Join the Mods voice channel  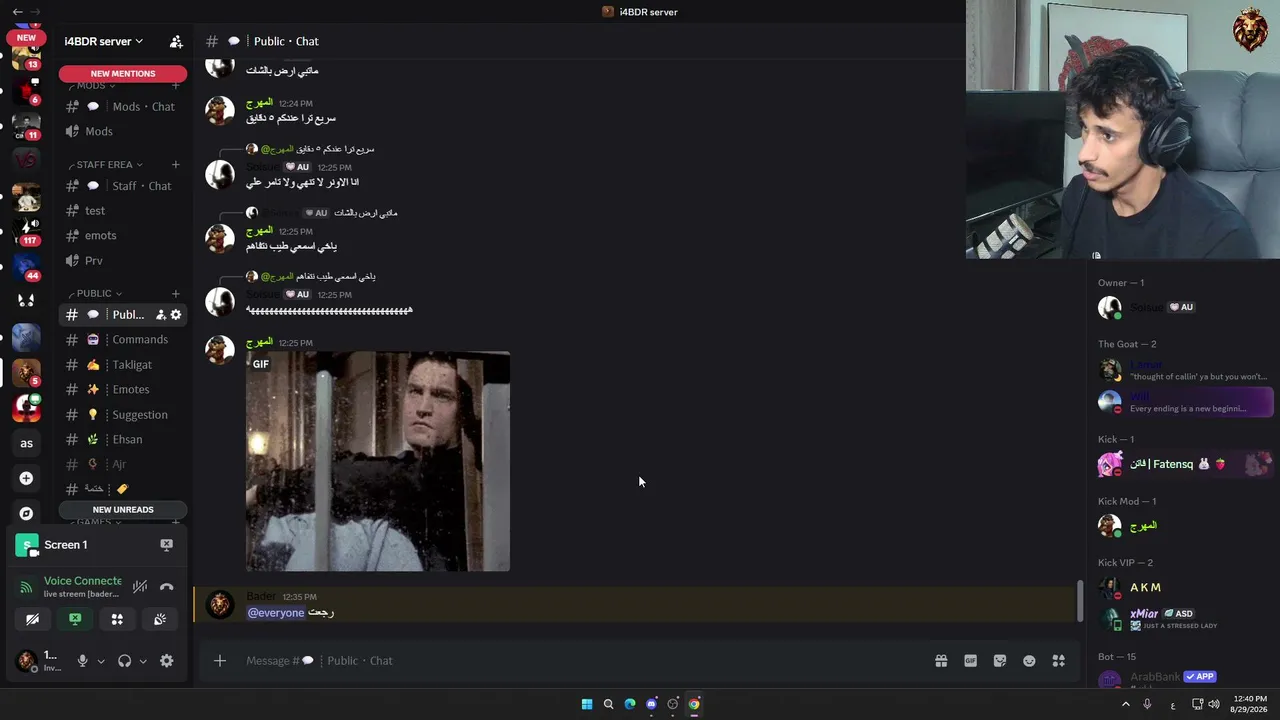(123, 132)
